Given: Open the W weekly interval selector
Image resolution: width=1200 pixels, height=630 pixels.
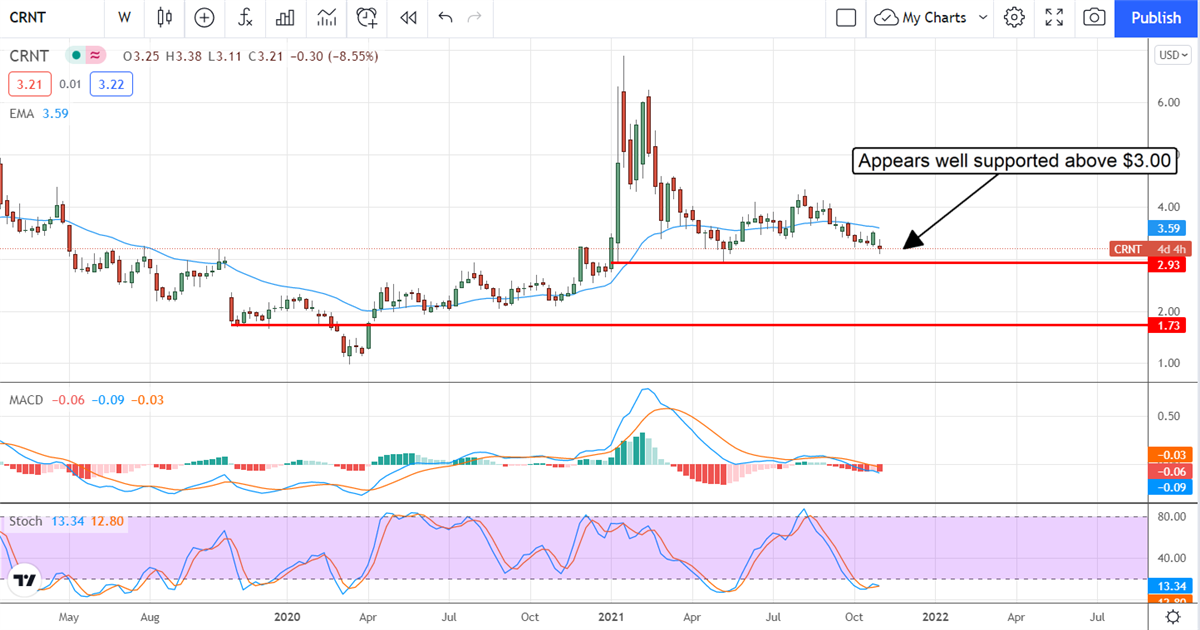Looking at the screenshot, I should tap(124, 17).
